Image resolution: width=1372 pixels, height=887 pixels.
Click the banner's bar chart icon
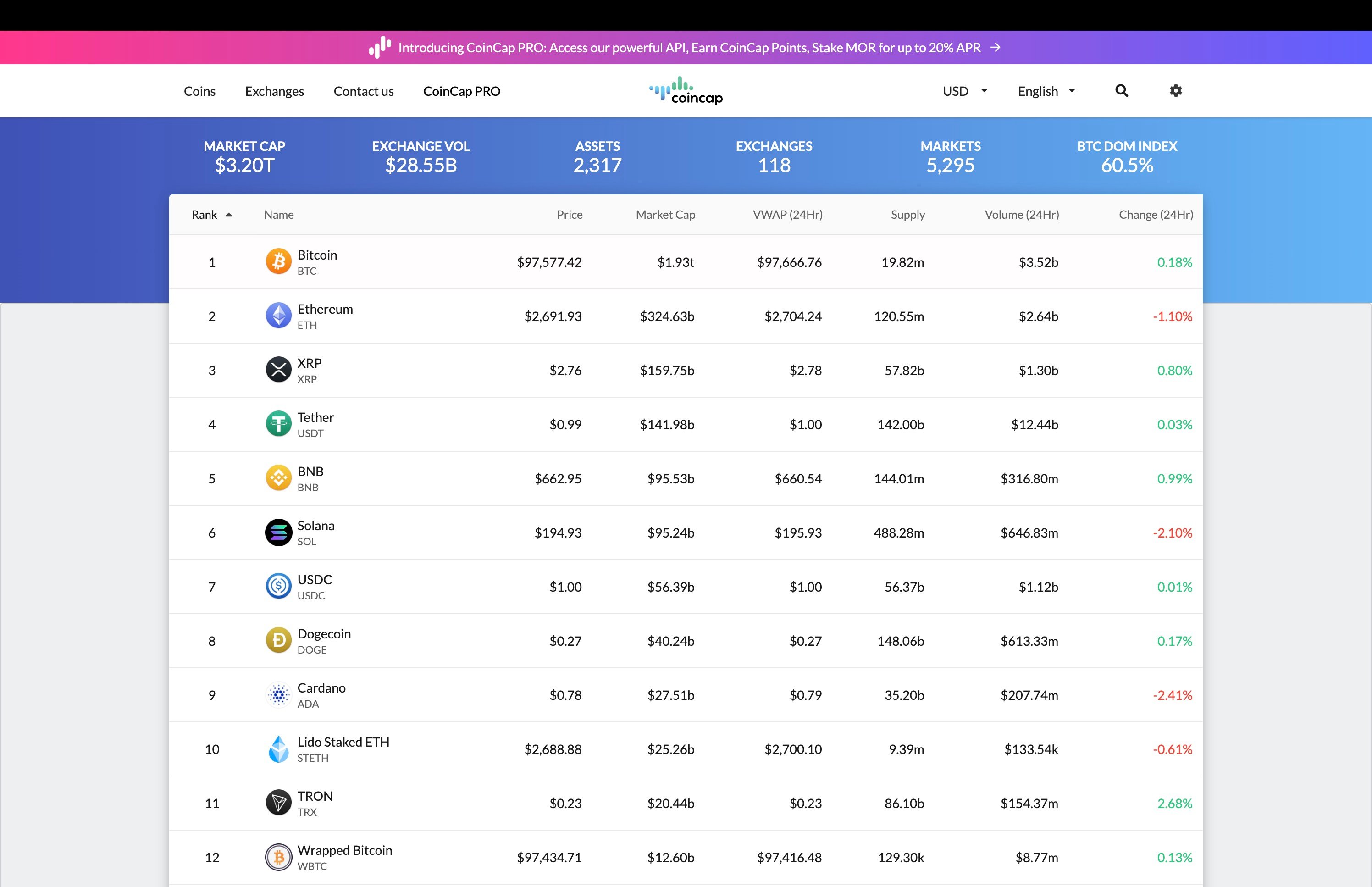380,47
